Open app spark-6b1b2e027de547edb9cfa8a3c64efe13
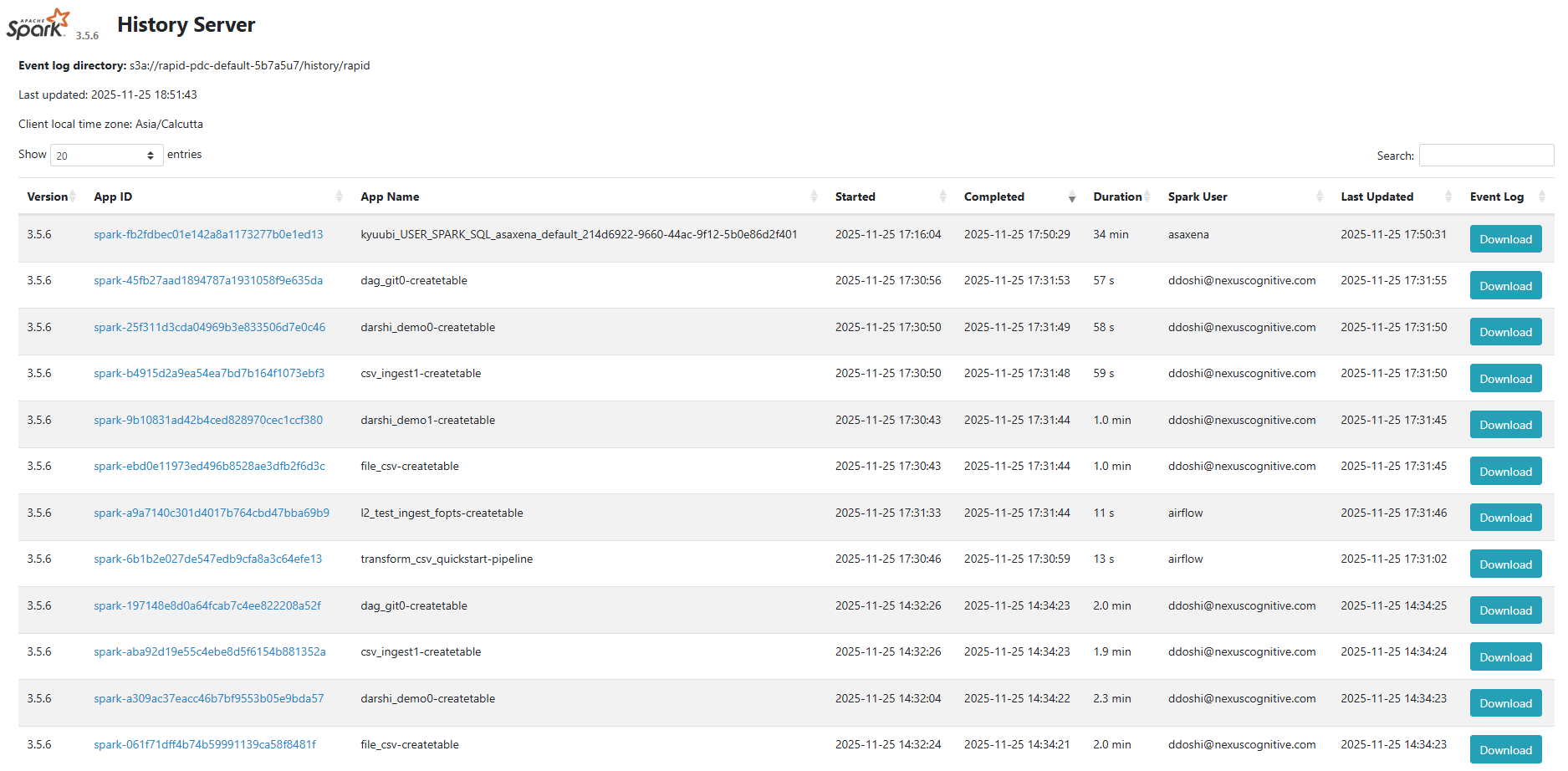 tap(207, 559)
